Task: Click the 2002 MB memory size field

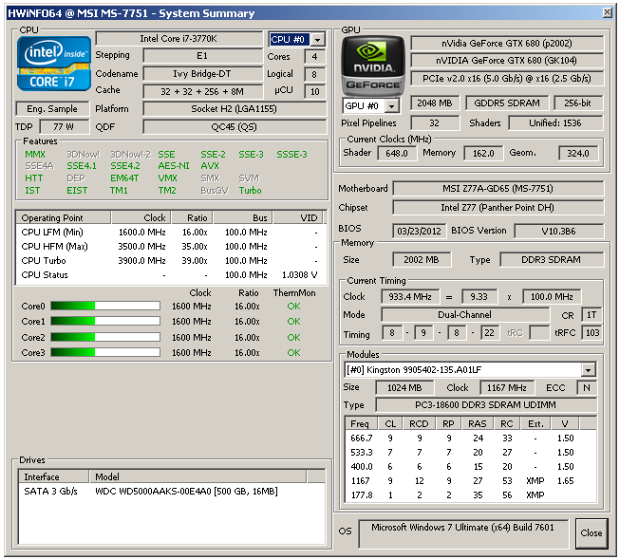Action: point(422,260)
